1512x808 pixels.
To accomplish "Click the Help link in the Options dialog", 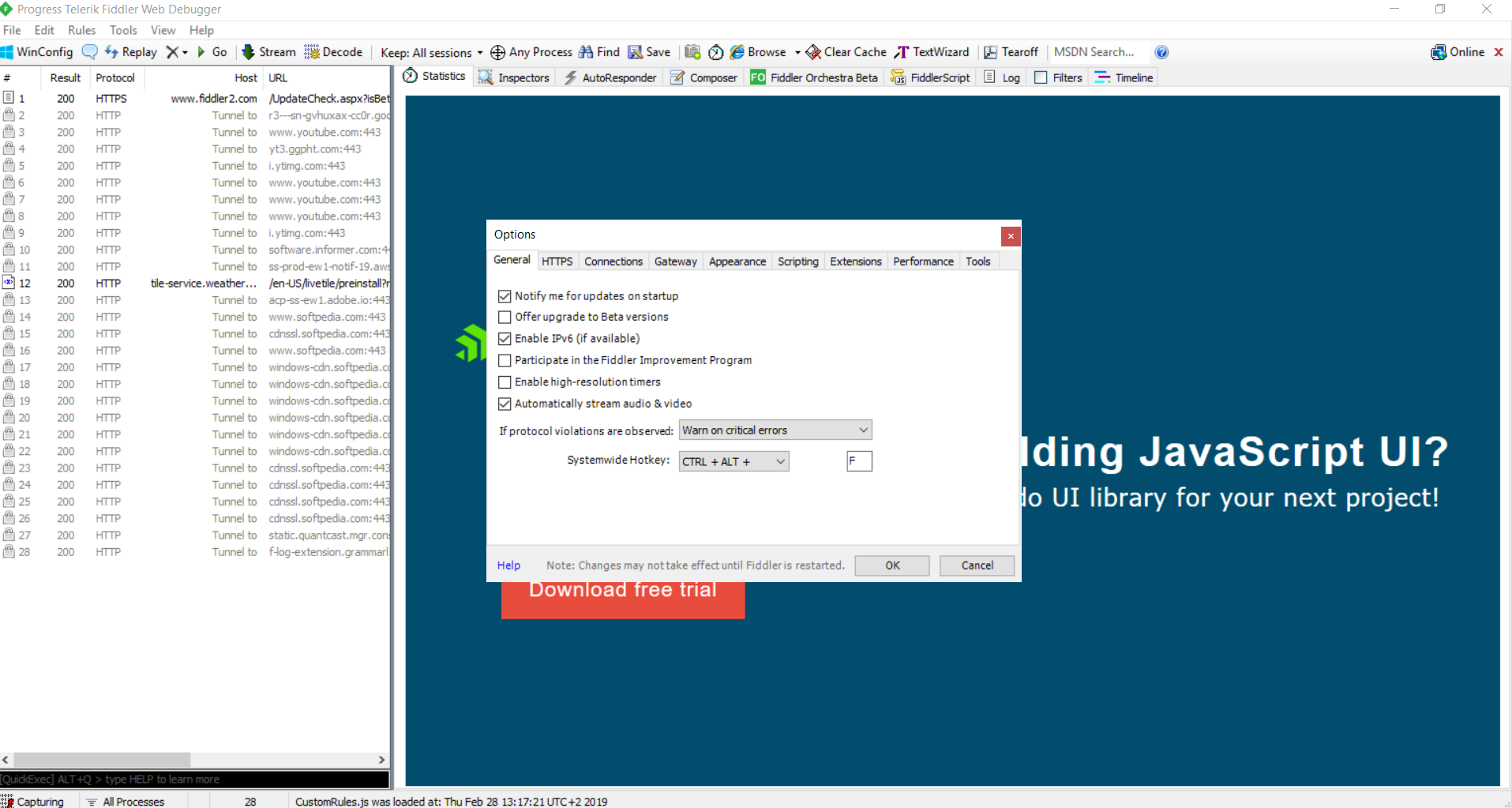I will [x=508, y=566].
